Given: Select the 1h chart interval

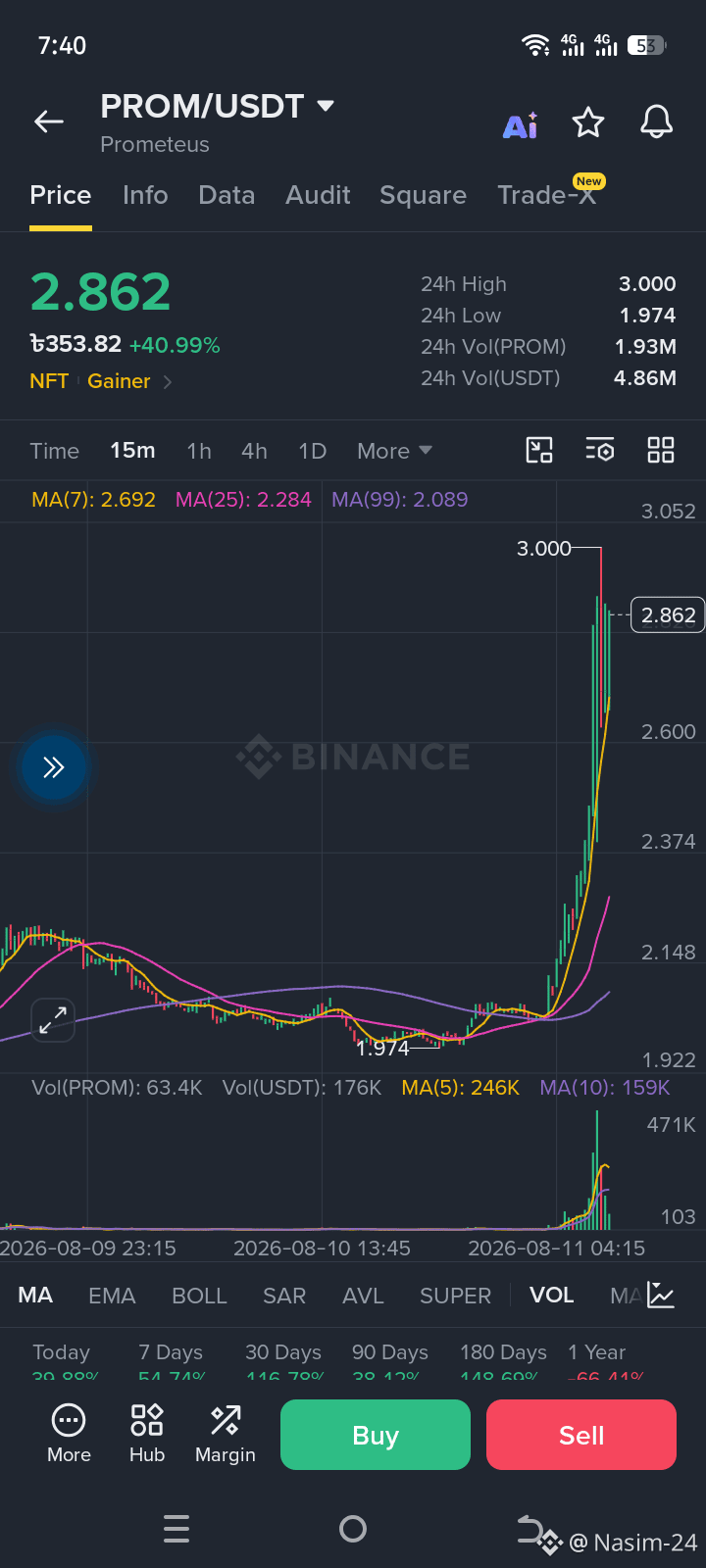Looking at the screenshot, I should 199,451.
